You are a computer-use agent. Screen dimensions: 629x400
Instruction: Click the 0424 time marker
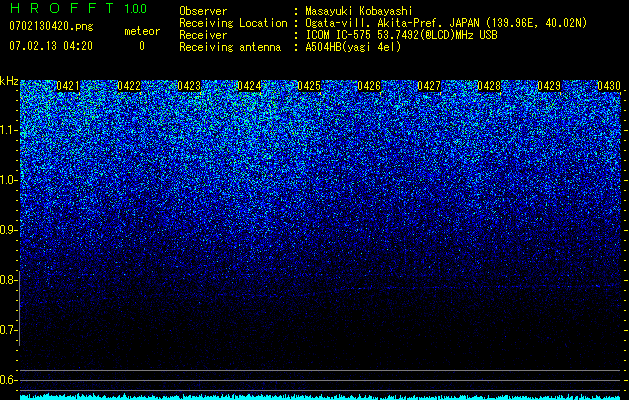(249, 86)
